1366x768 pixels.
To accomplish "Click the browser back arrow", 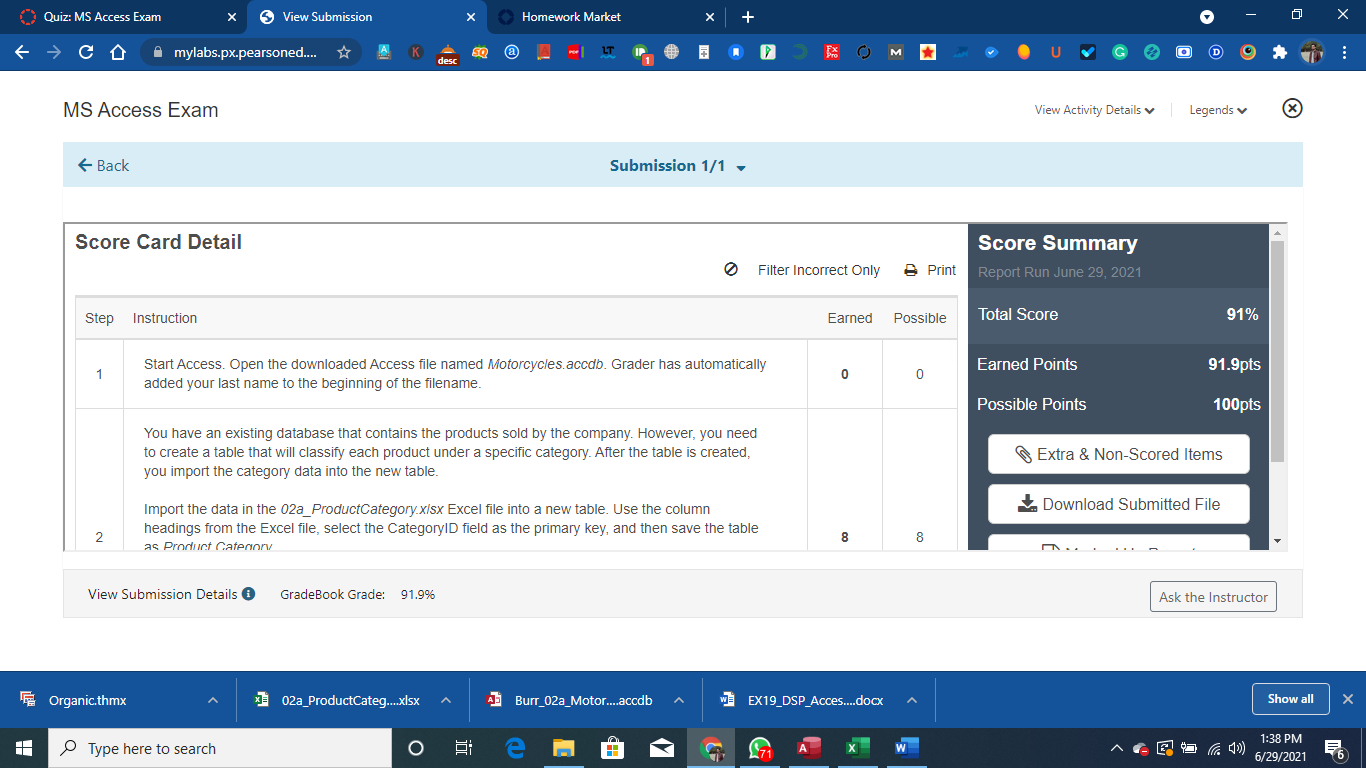I will 22,52.
